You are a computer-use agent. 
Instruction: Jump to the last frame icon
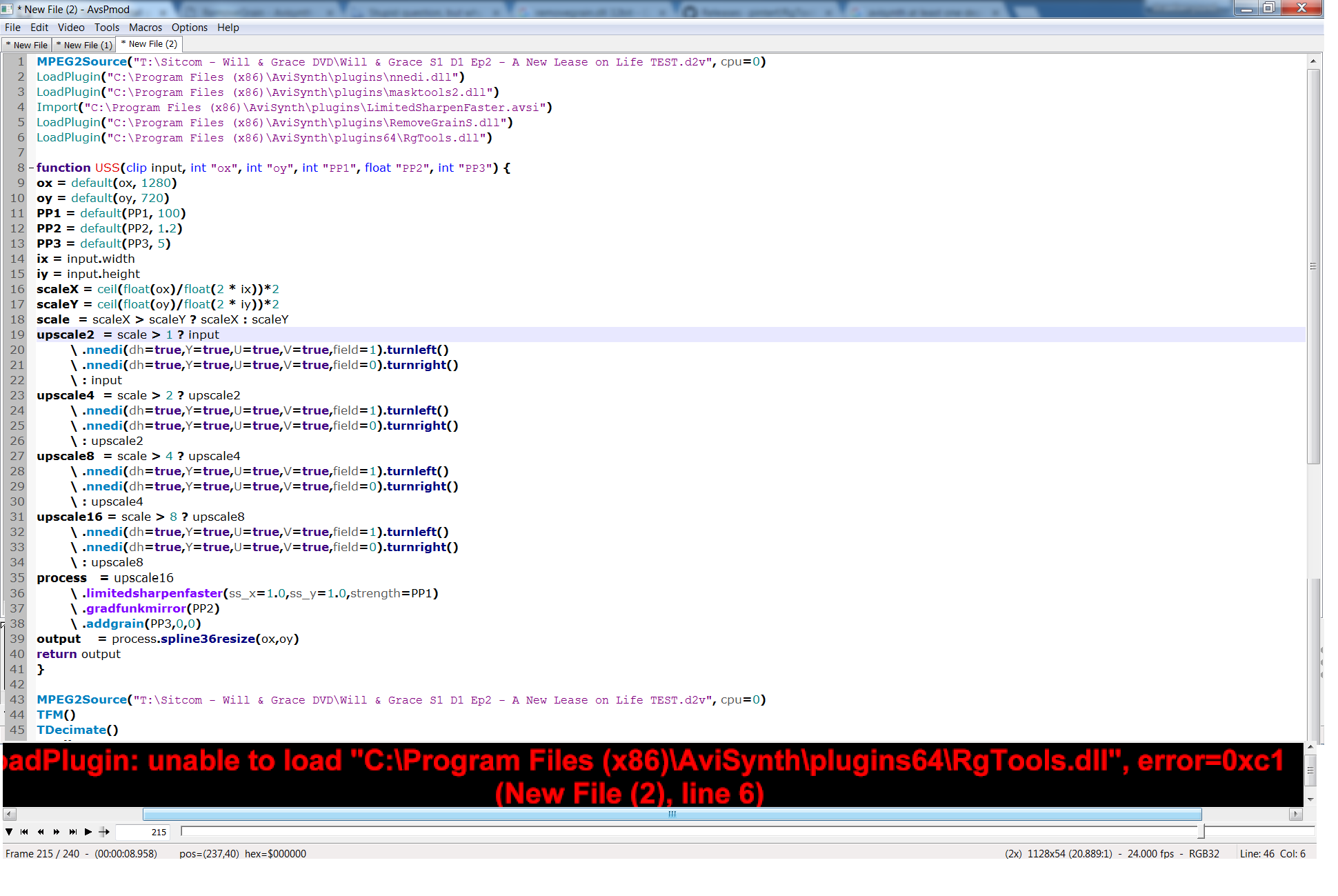point(72,832)
